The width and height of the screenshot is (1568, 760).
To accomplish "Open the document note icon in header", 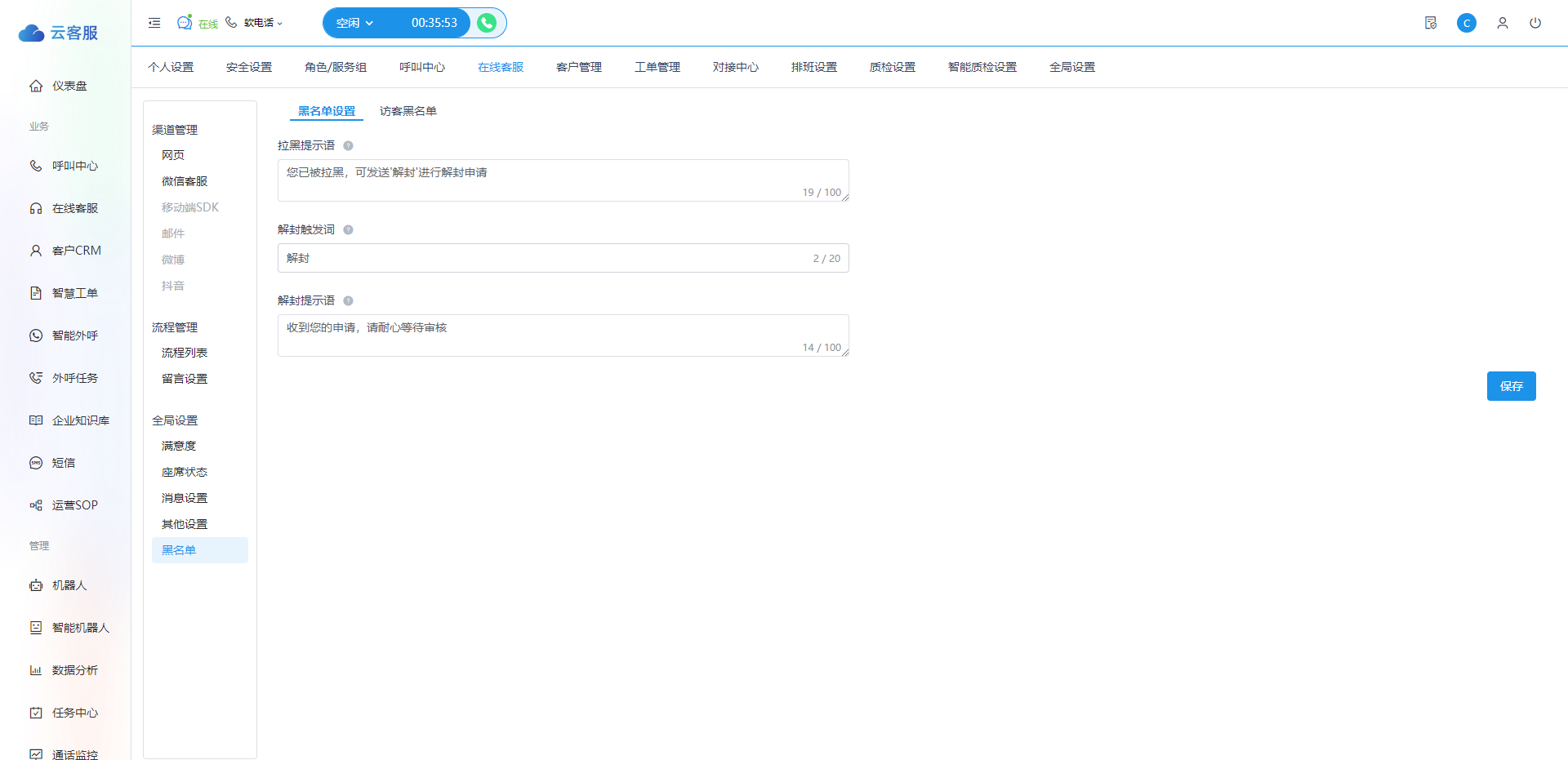I will [x=1431, y=23].
